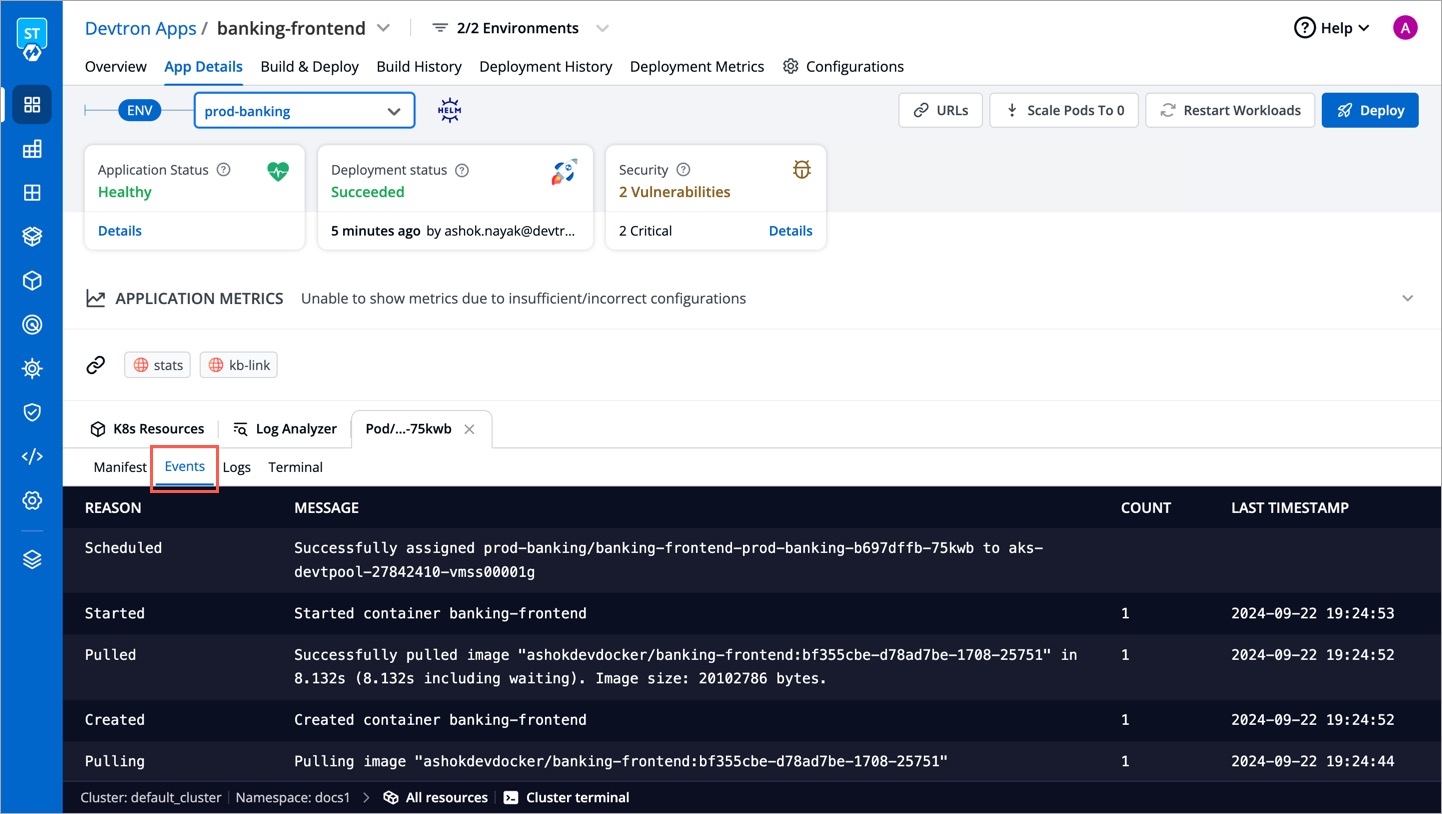Close the Pod/...-75kwb tab
The height and width of the screenshot is (814, 1442).
tap(469, 429)
